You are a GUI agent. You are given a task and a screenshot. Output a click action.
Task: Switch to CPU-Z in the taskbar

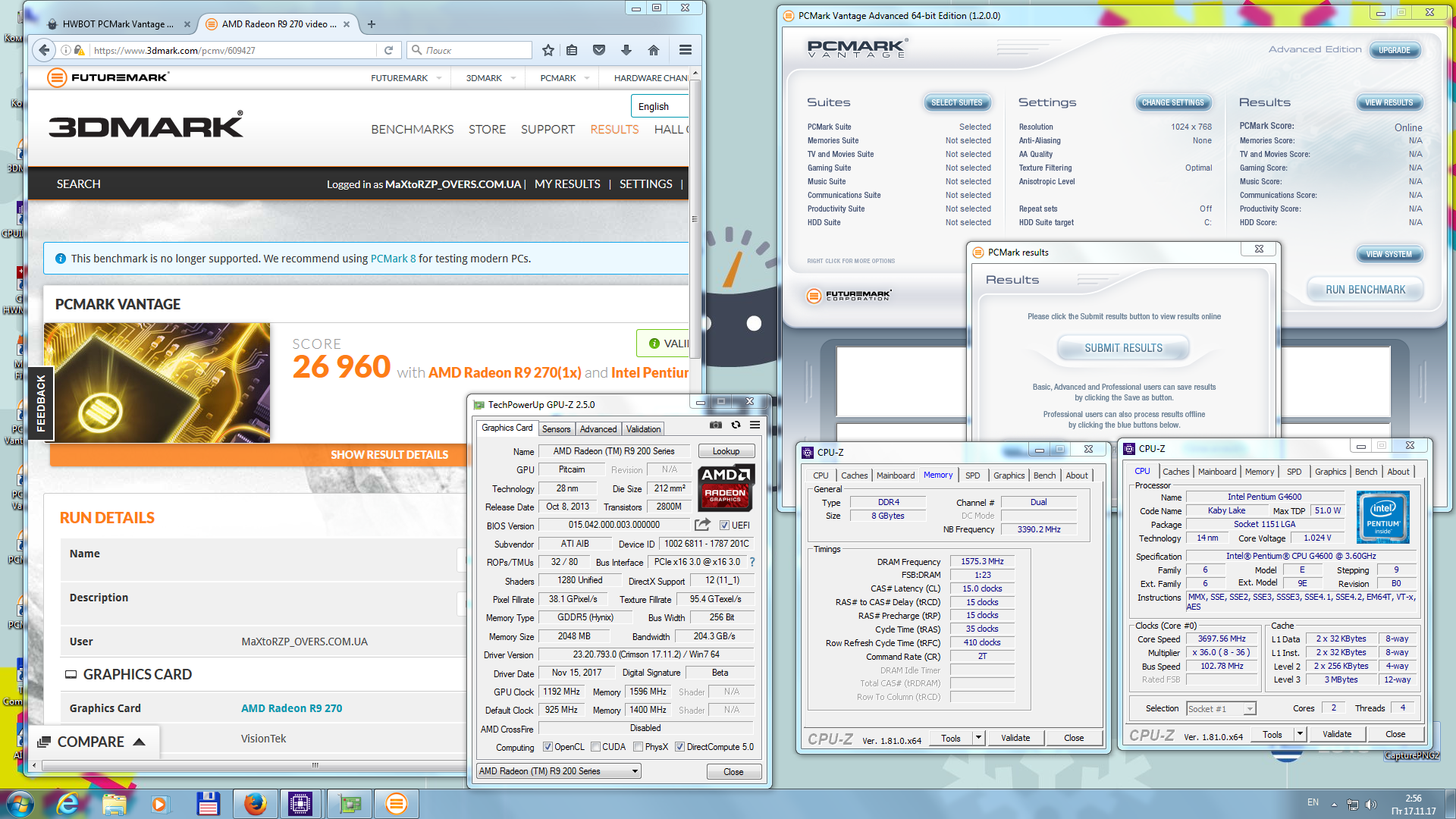(300, 804)
